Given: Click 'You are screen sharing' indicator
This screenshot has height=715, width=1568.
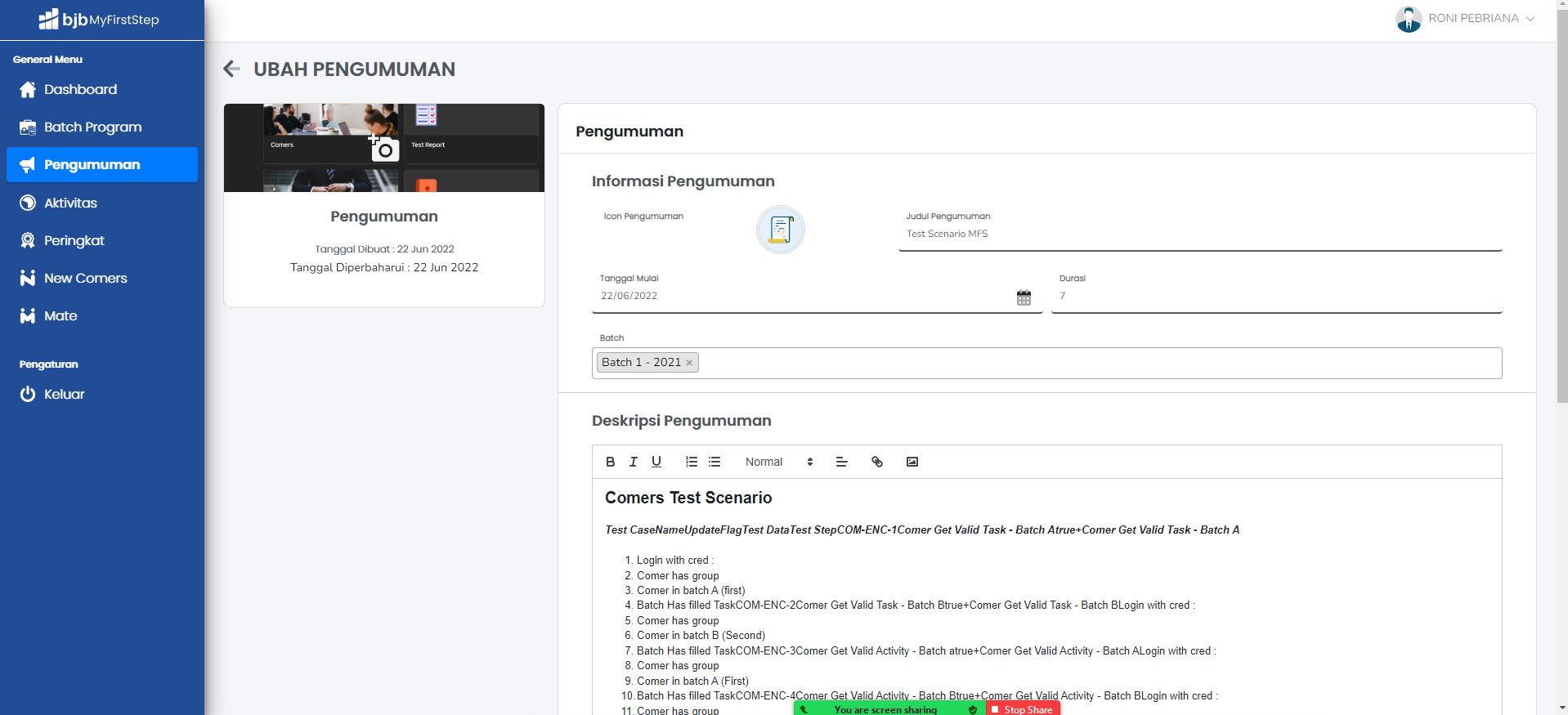Looking at the screenshot, I should 886,709.
